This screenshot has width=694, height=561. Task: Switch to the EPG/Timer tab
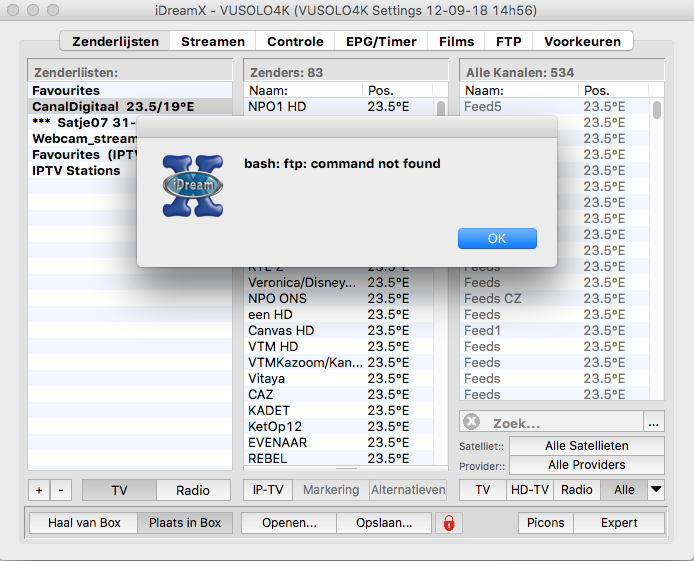click(x=380, y=41)
